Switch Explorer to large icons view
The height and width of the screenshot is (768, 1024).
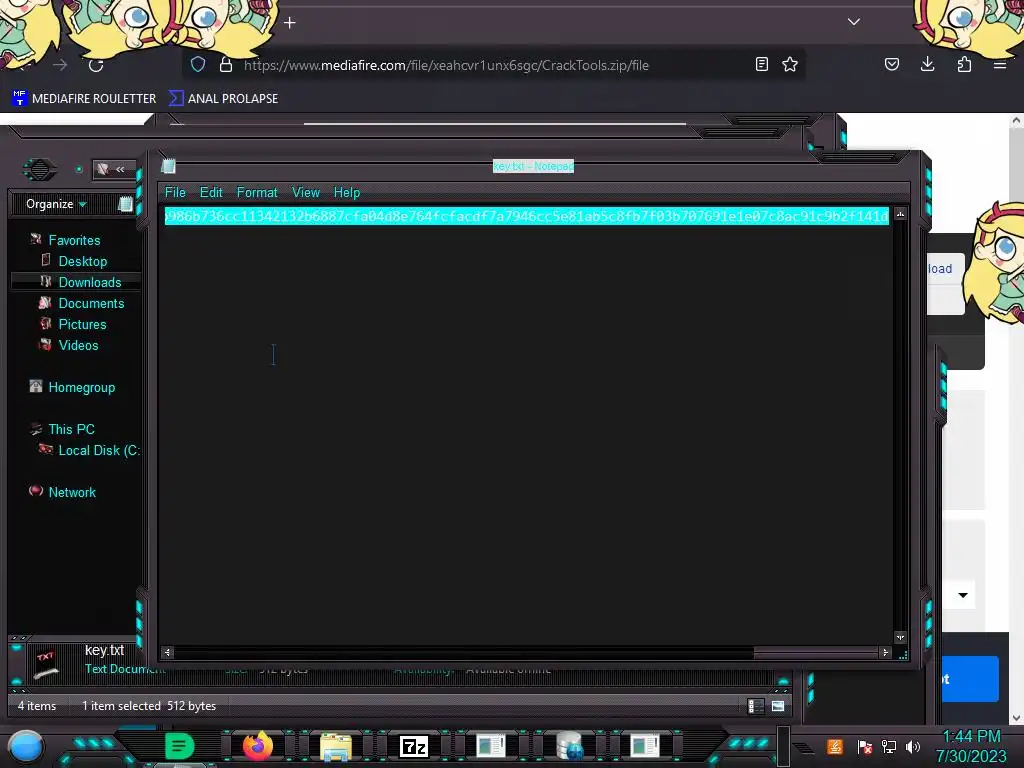pos(778,706)
